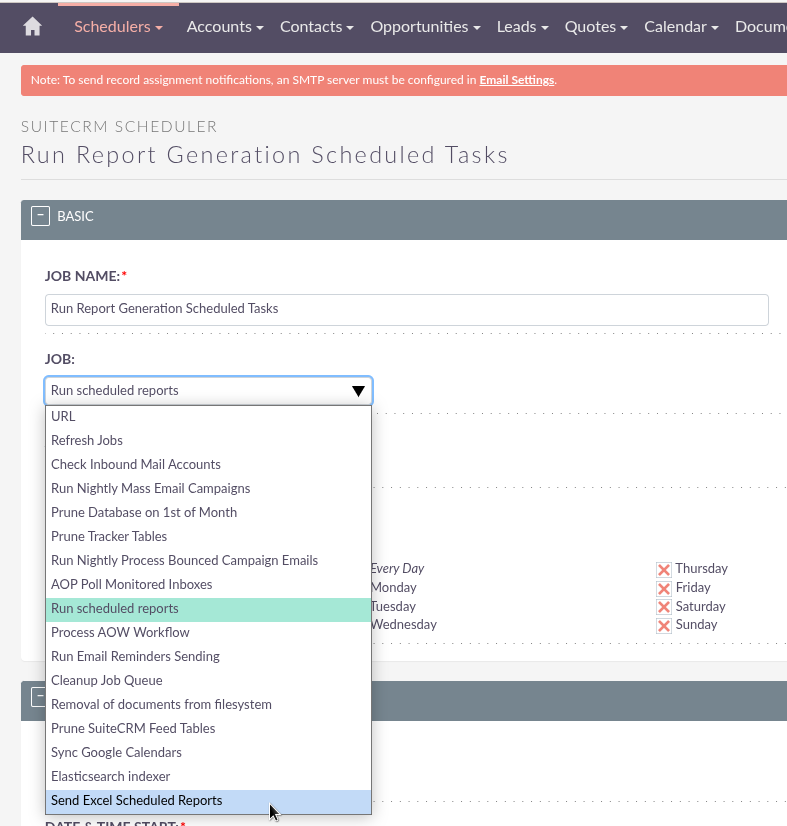
Task: Open the Calendar menu
Action: [x=681, y=27]
